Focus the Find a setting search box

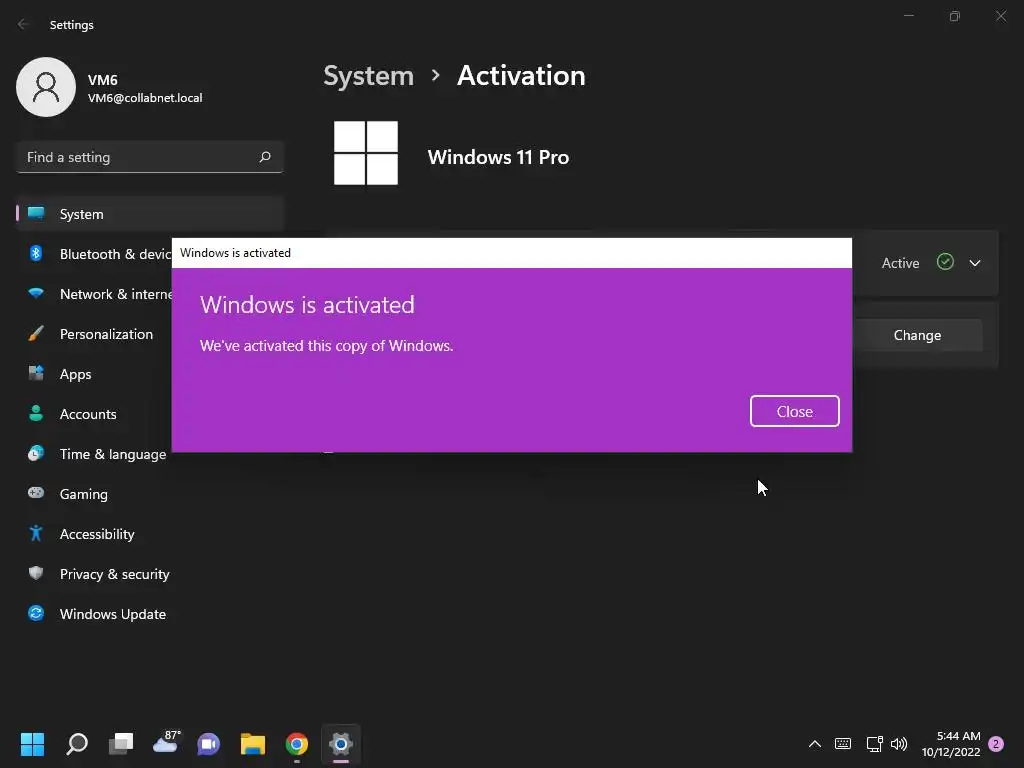click(150, 157)
